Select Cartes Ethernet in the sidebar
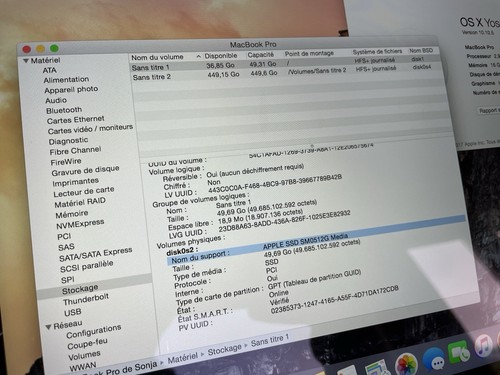500x375 pixels. coord(76,120)
